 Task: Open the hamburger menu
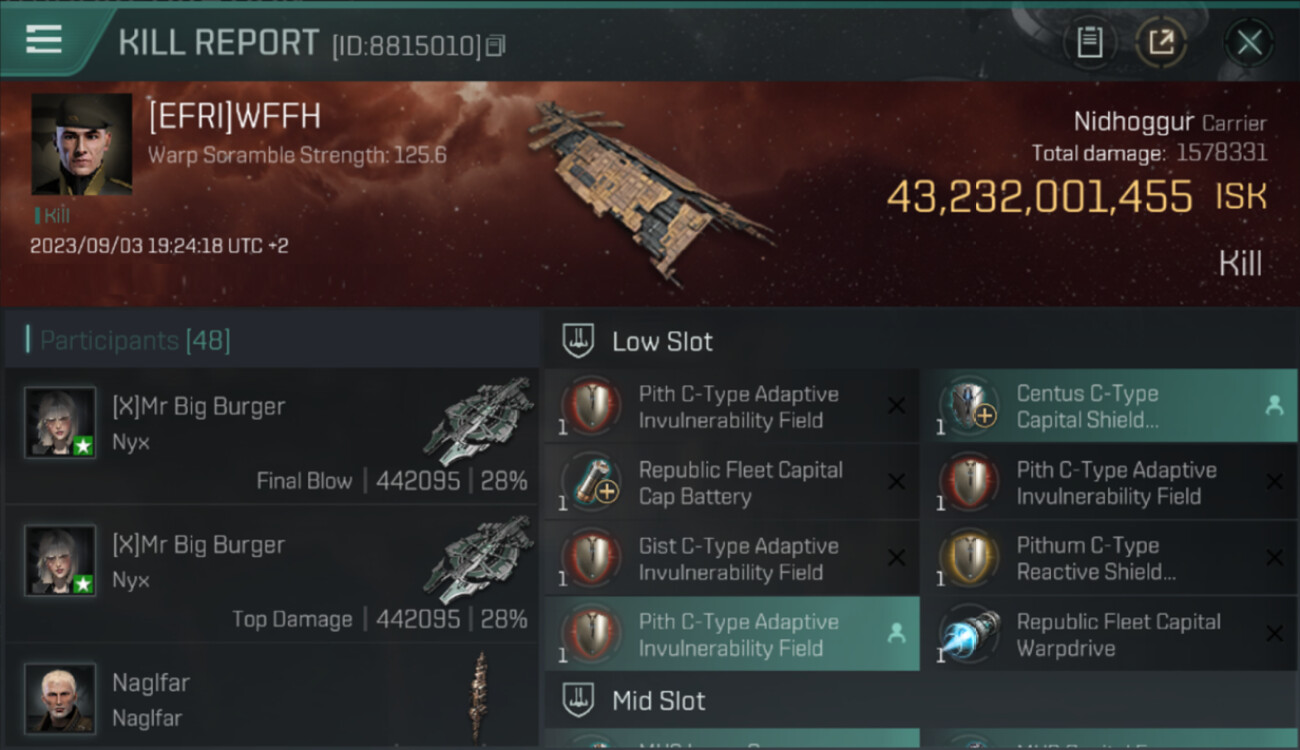pos(44,40)
